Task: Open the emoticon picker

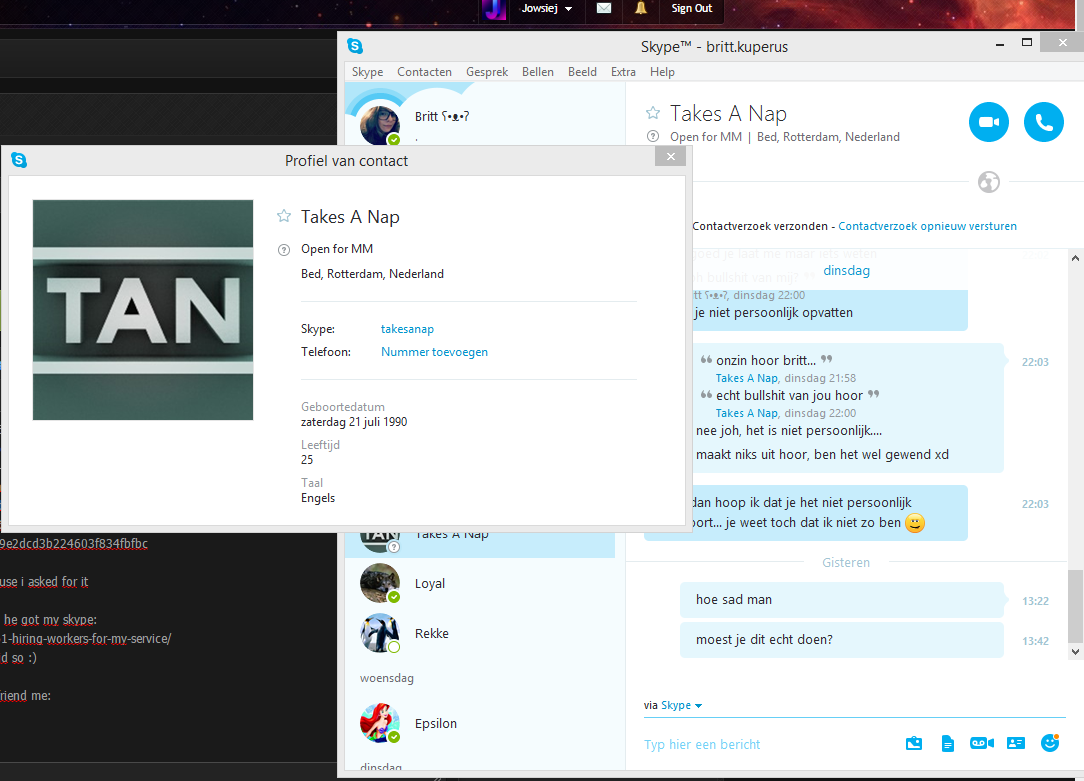Action: pyautogui.click(x=1050, y=743)
